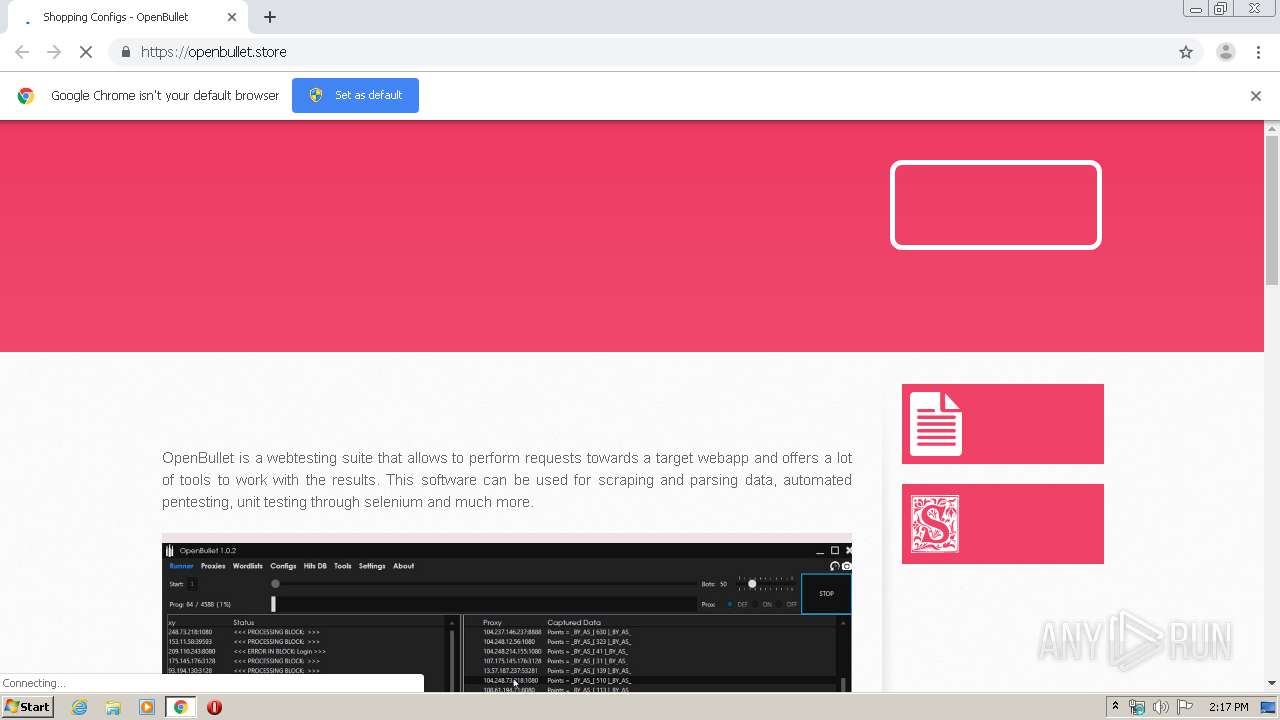The image size is (1280, 720).
Task: Click the Show desktop button
Action: point(1268,707)
